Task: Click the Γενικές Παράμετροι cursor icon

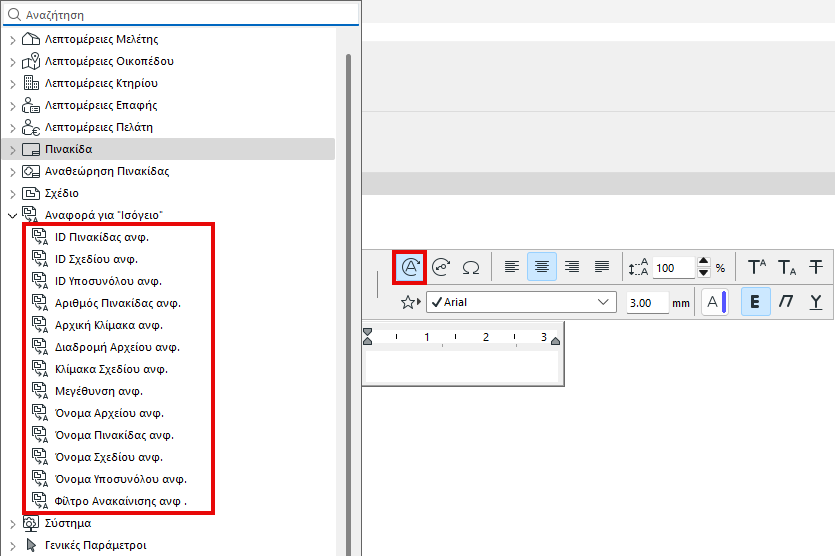Action: pyautogui.click(x=31, y=545)
